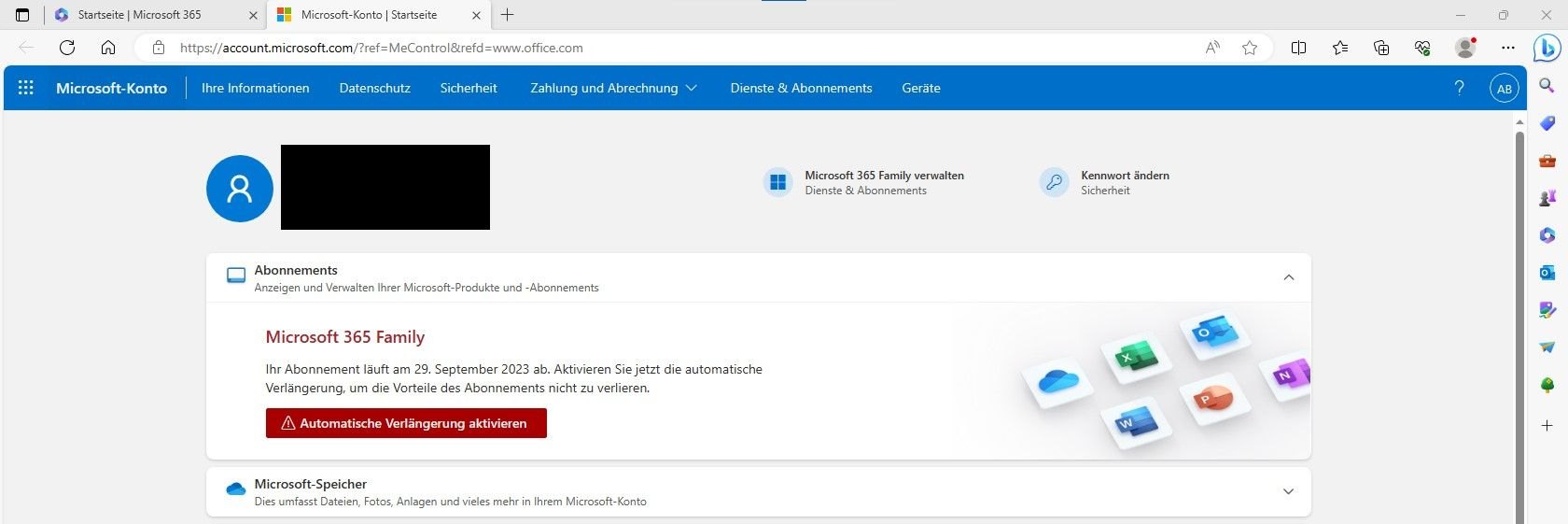Expand the Microsoft-Speicher section chevron
This screenshot has height=524, width=1568.
1289,491
